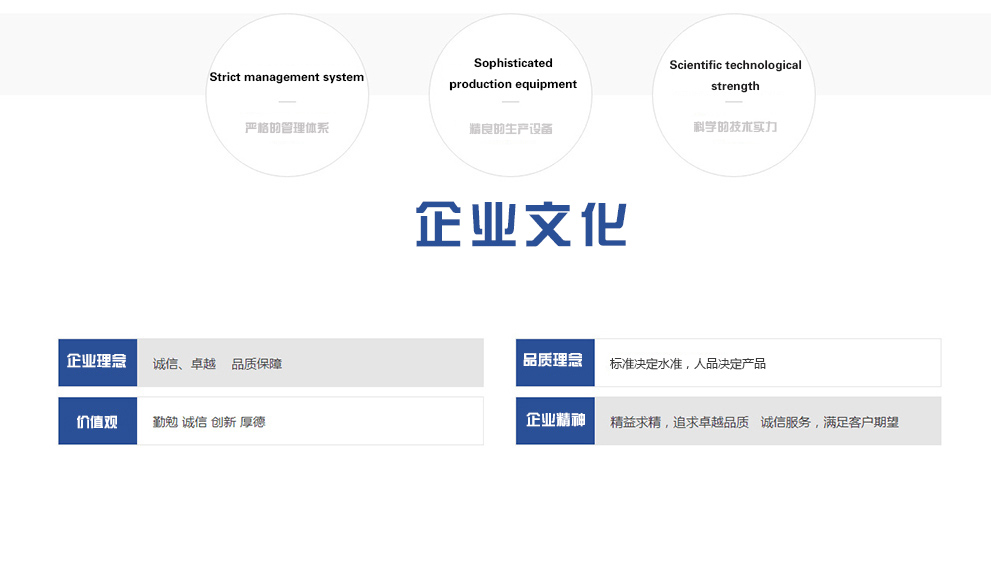Click the 精益求精，追求卓越品质 phrase
This screenshot has width=991, height=585.
point(679,422)
